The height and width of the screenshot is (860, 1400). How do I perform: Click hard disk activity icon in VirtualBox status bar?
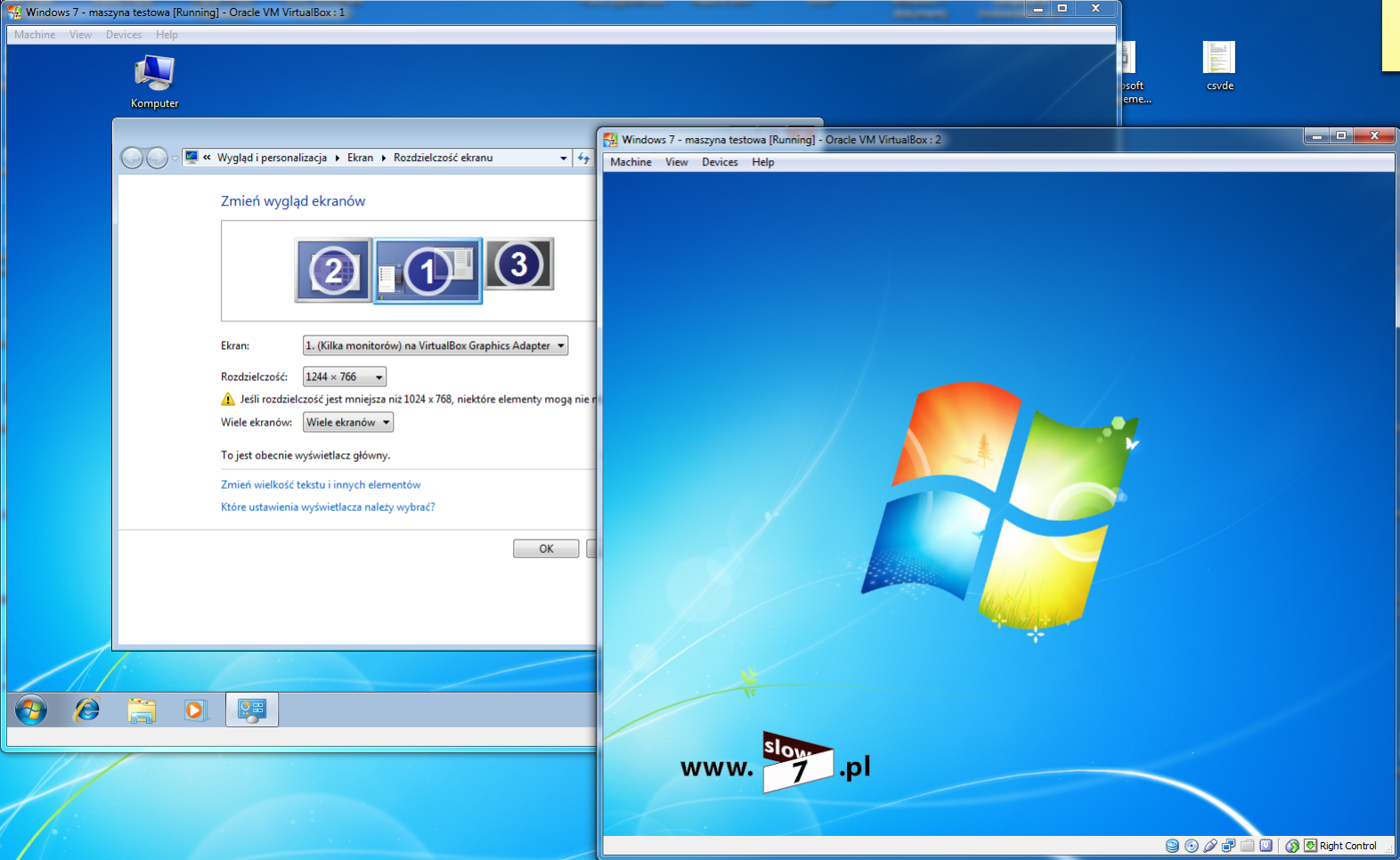1172,846
